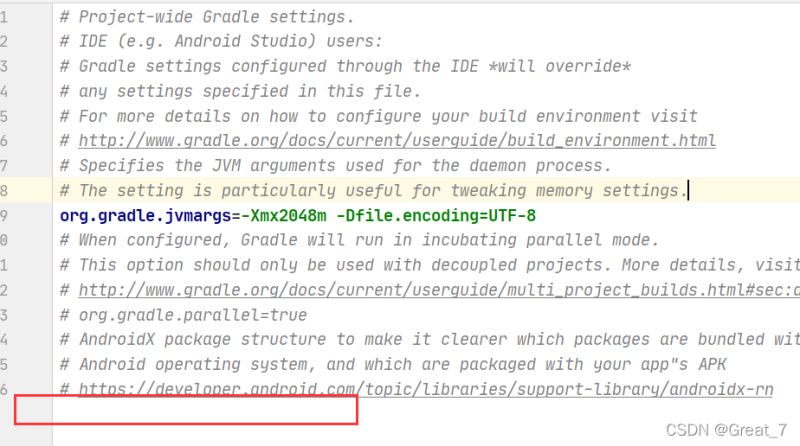
Task: Click the 'When configured, Gradle will run' comment
Action: (x=359, y=240)
